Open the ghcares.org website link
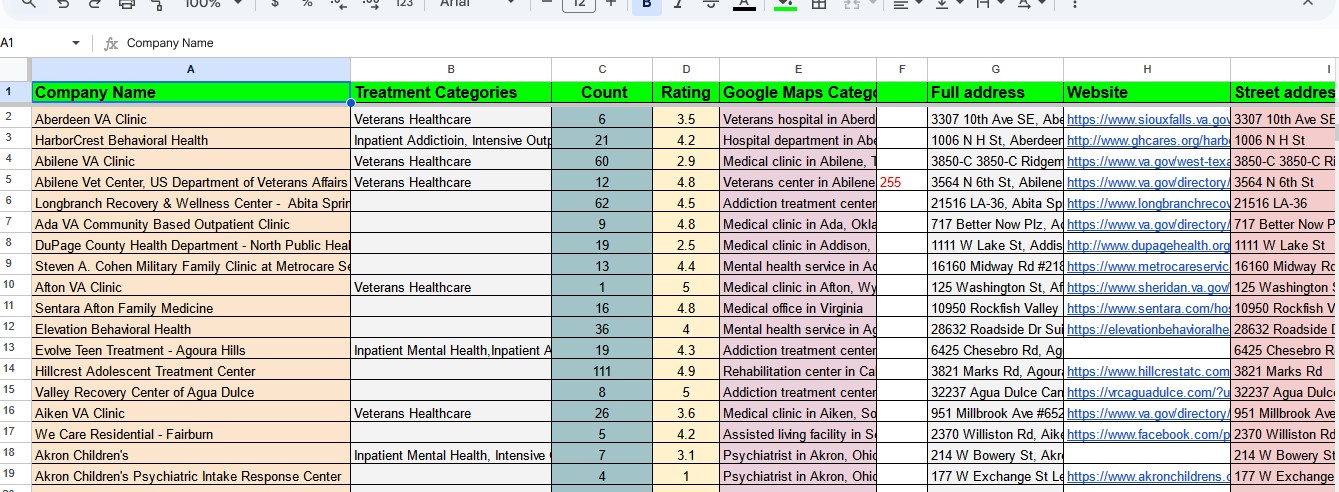This screenshot has height=492, width=1339. tap(1148, 140)
